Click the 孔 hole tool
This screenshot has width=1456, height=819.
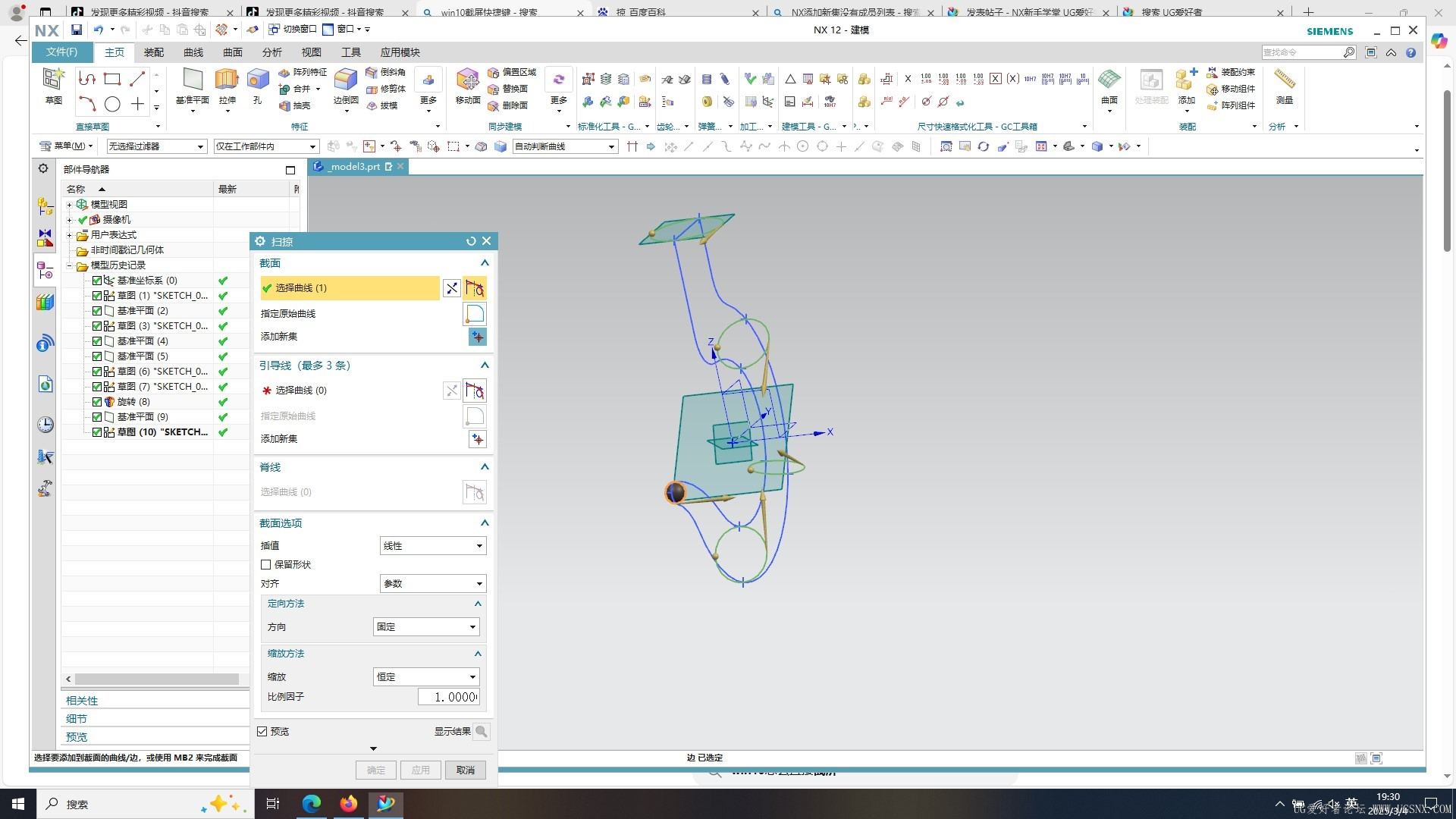pyautogui.click(x=258, y=85)
